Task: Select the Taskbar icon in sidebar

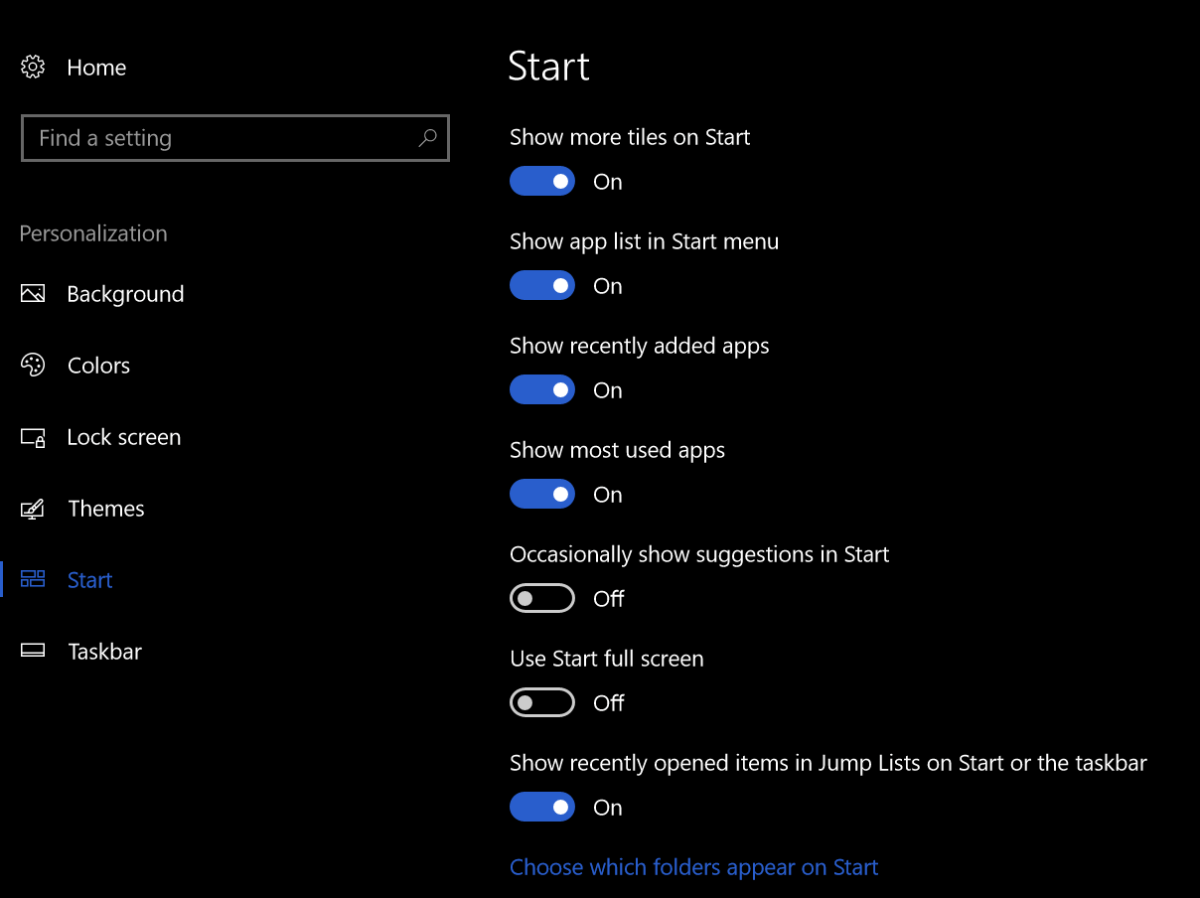Action: tap(33, 651)
